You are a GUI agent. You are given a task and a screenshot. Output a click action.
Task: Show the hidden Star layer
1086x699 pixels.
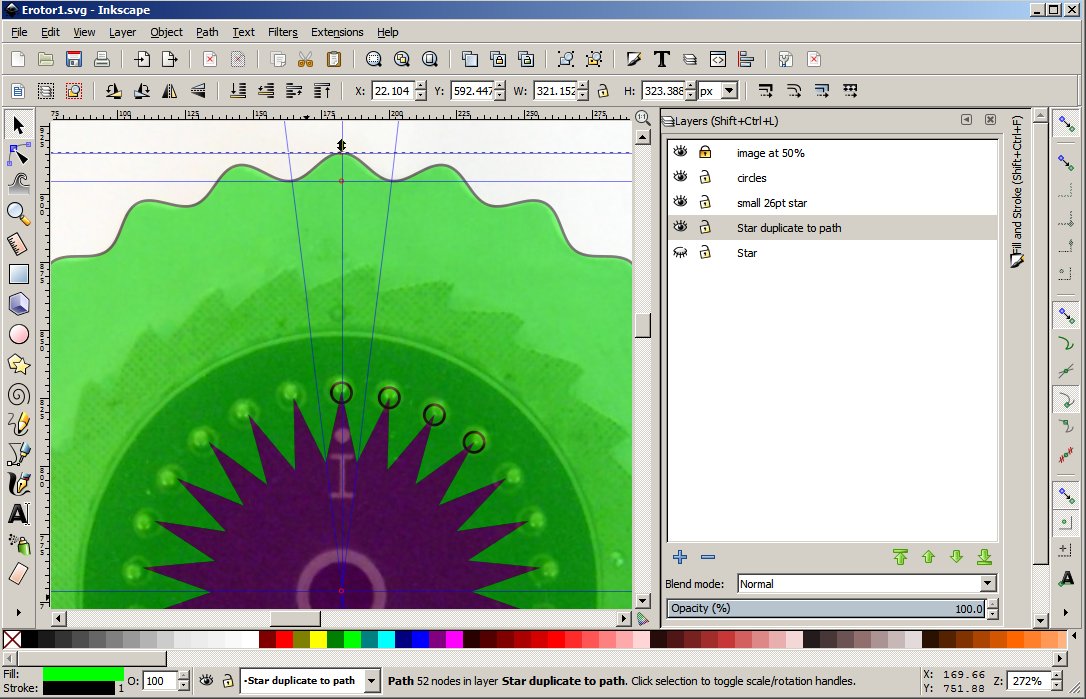(681, 253)
